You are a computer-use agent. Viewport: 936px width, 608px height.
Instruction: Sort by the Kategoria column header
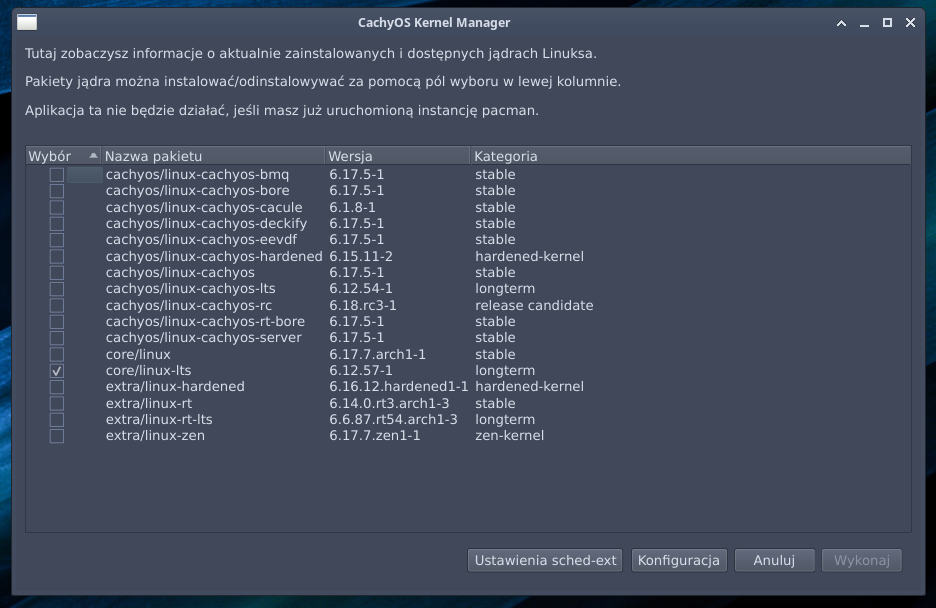pyautogui.click(x=691, y=156)
